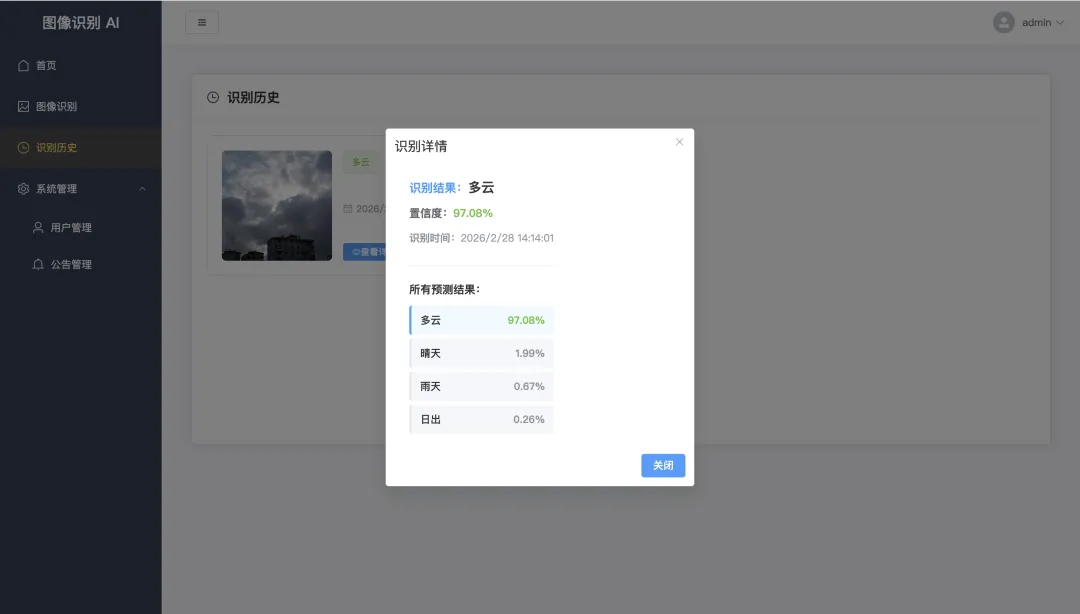Click the clock icon beside 识别历史 page heading
This screenshot has width=1080, height=614.
[x=213, y=97]
